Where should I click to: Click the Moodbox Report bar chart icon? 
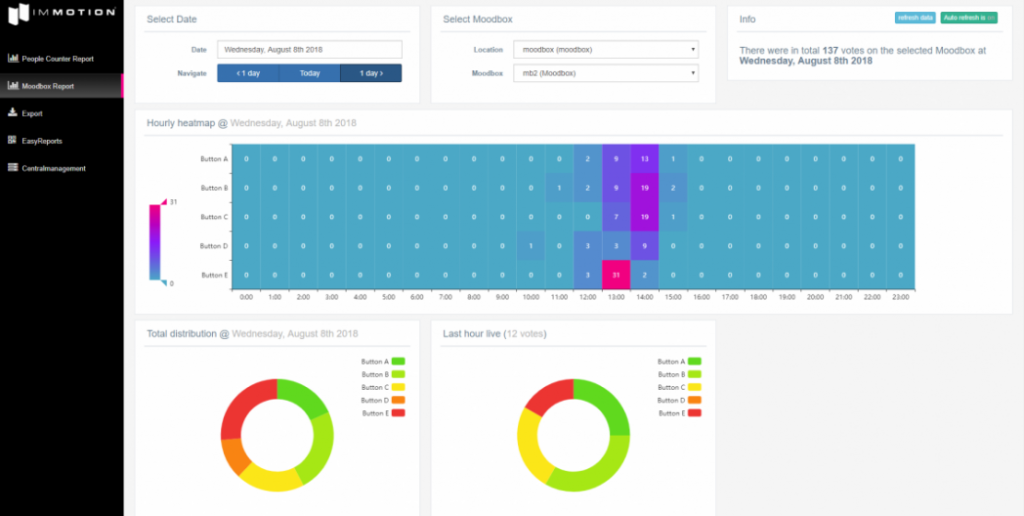[12, 86]
